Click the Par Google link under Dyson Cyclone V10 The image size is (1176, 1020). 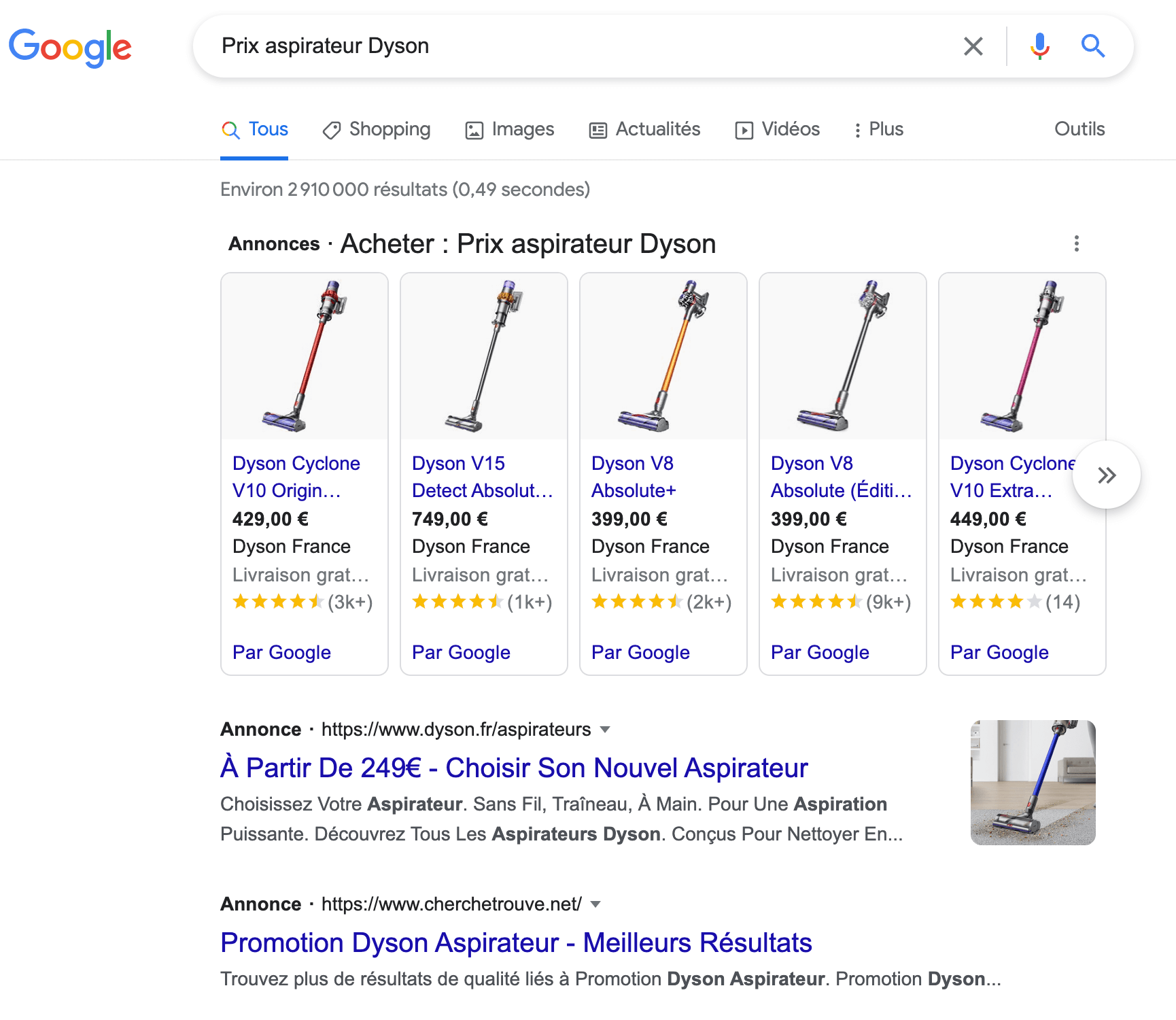(281, 652)
